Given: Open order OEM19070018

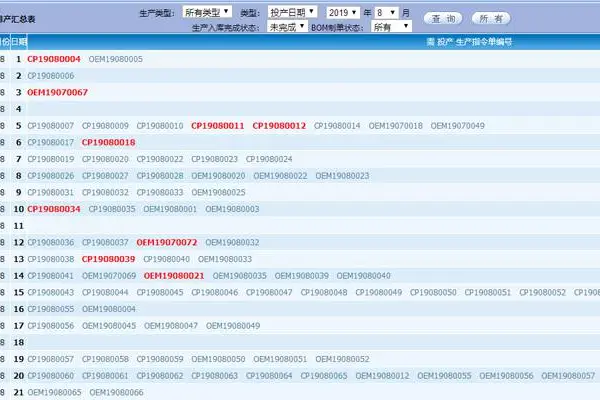Looking at the screenshot, I should [396, 126].
